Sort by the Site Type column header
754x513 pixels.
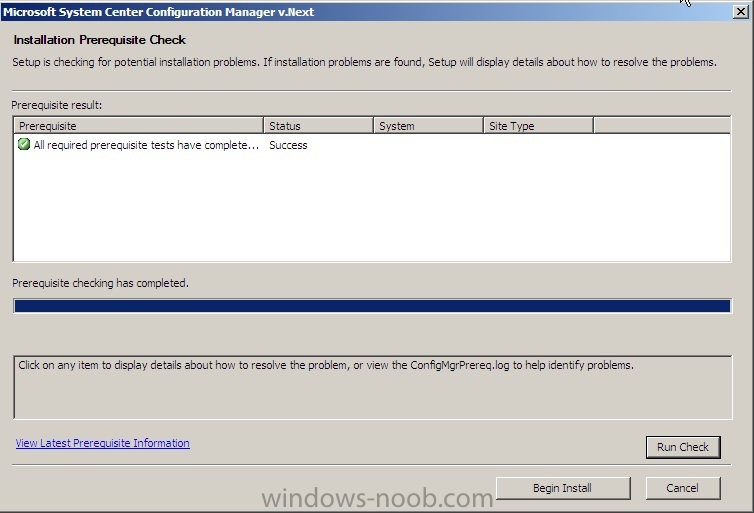(539, 125)
